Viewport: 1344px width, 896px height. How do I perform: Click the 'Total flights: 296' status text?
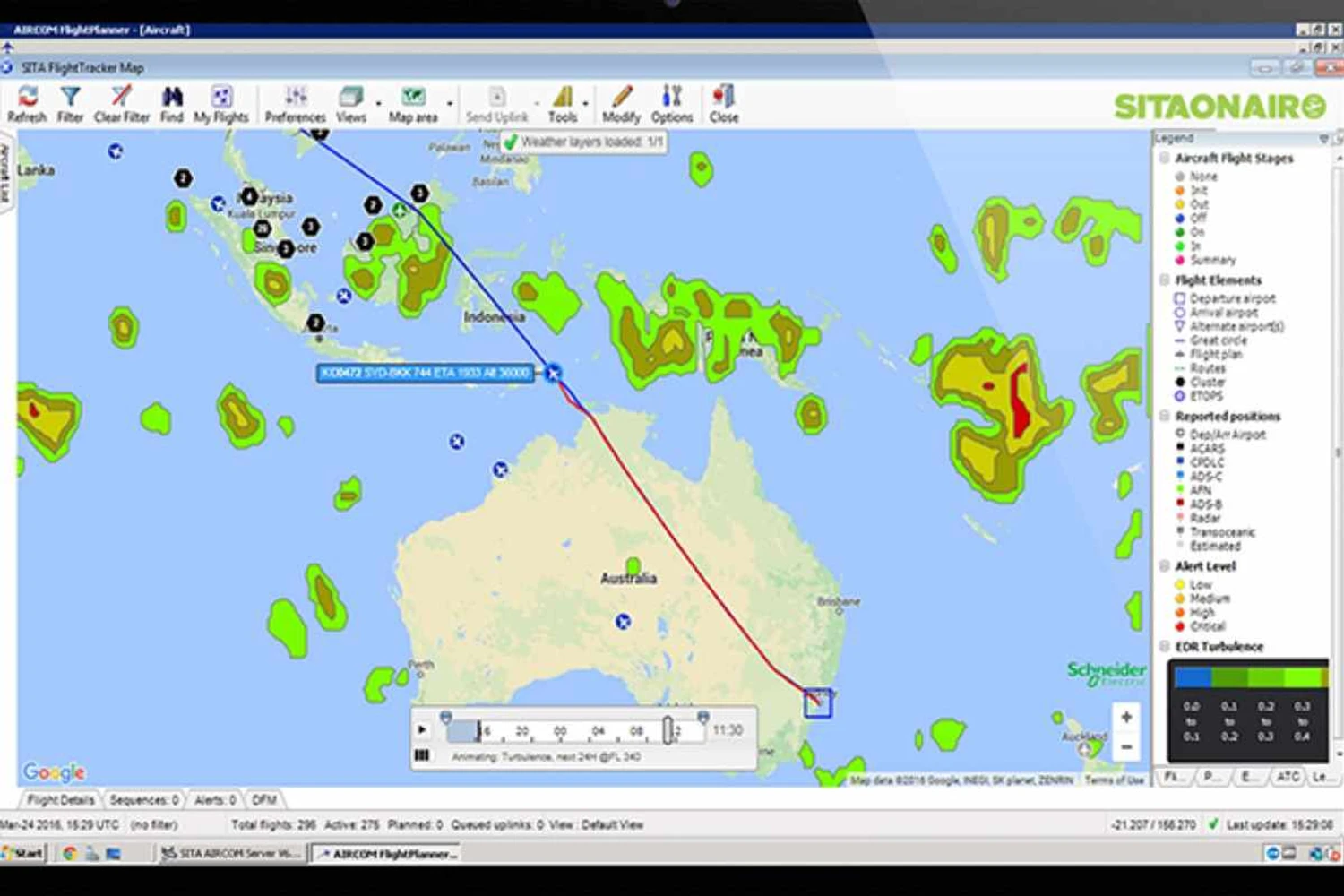coord(273,824)
